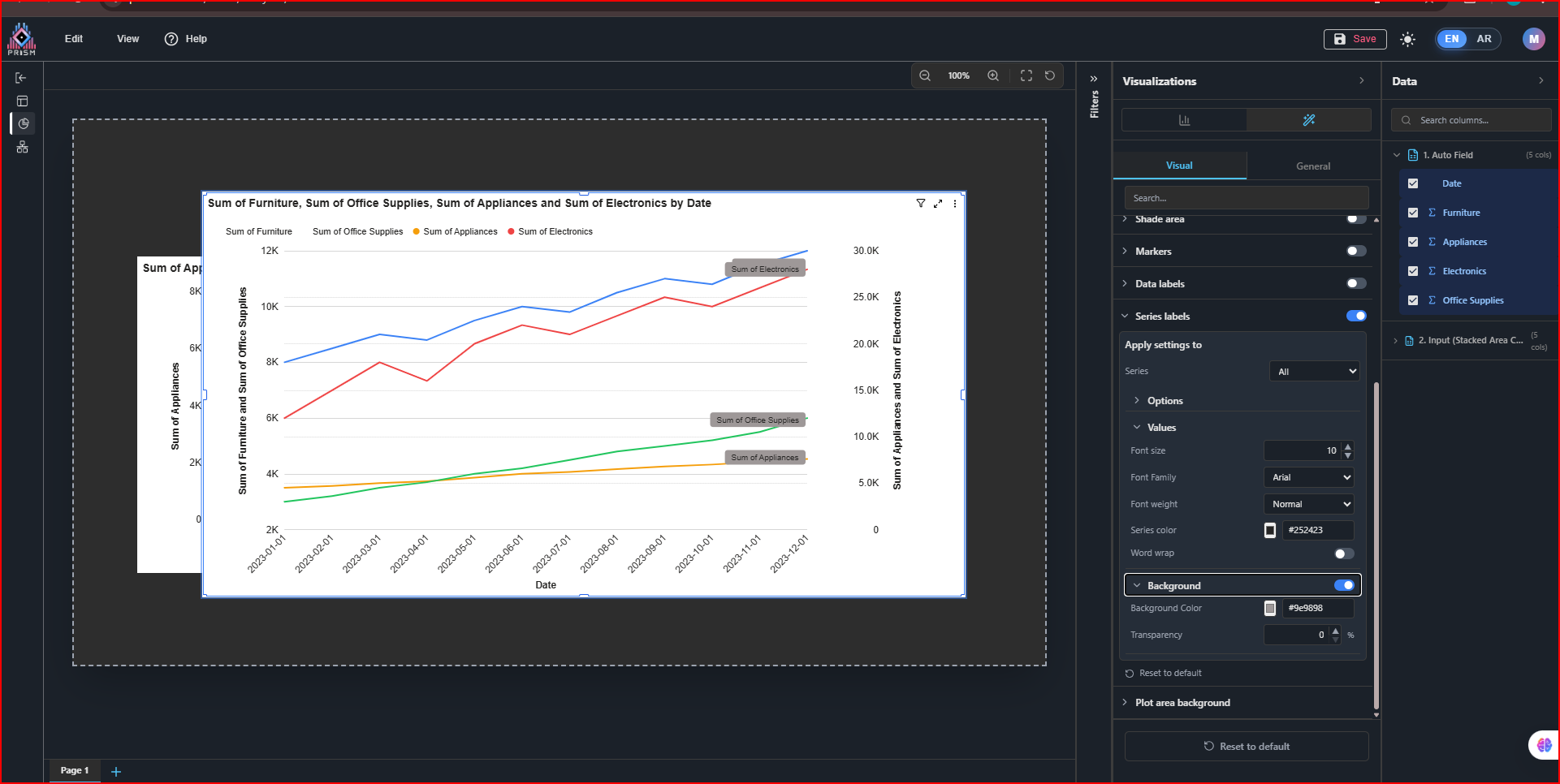Click the fit to screen icon
Image resolution: width=1560 pixels, height=784 pixels.
(x=1026, y=75)
